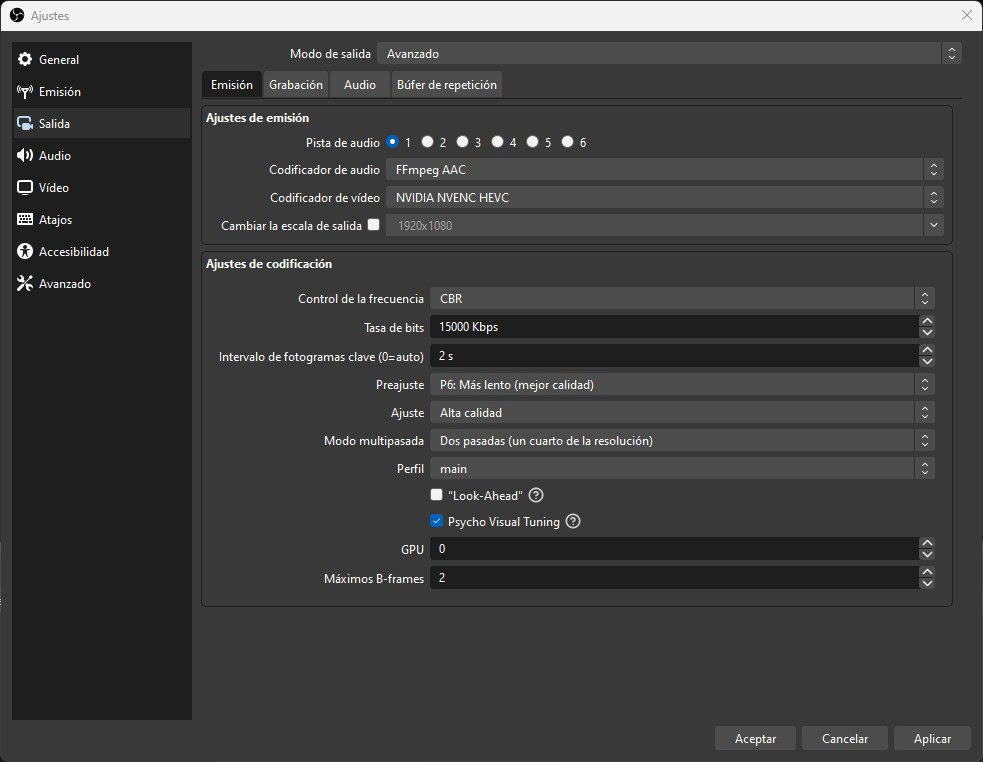Viewport: 983px width, 762px height.
Task: Click the Emisión antenna icon
Action: [25, 92]
